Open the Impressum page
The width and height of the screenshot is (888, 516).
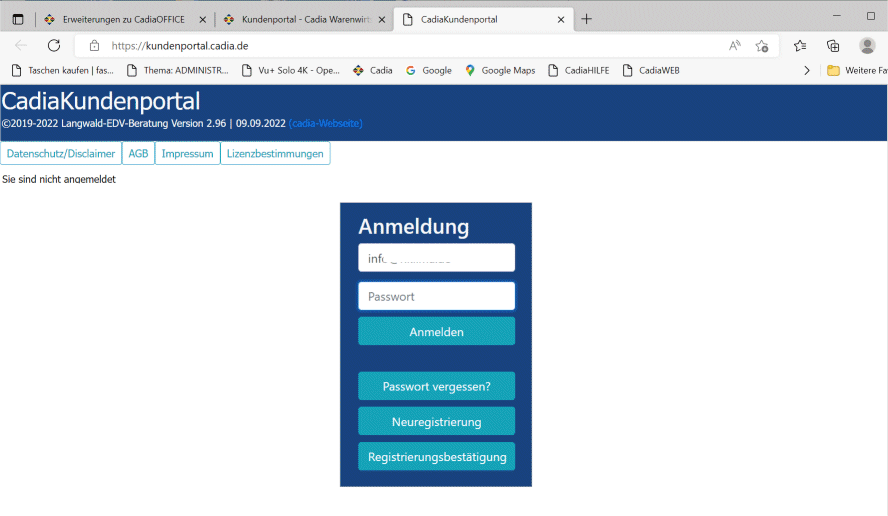point(187,153)
